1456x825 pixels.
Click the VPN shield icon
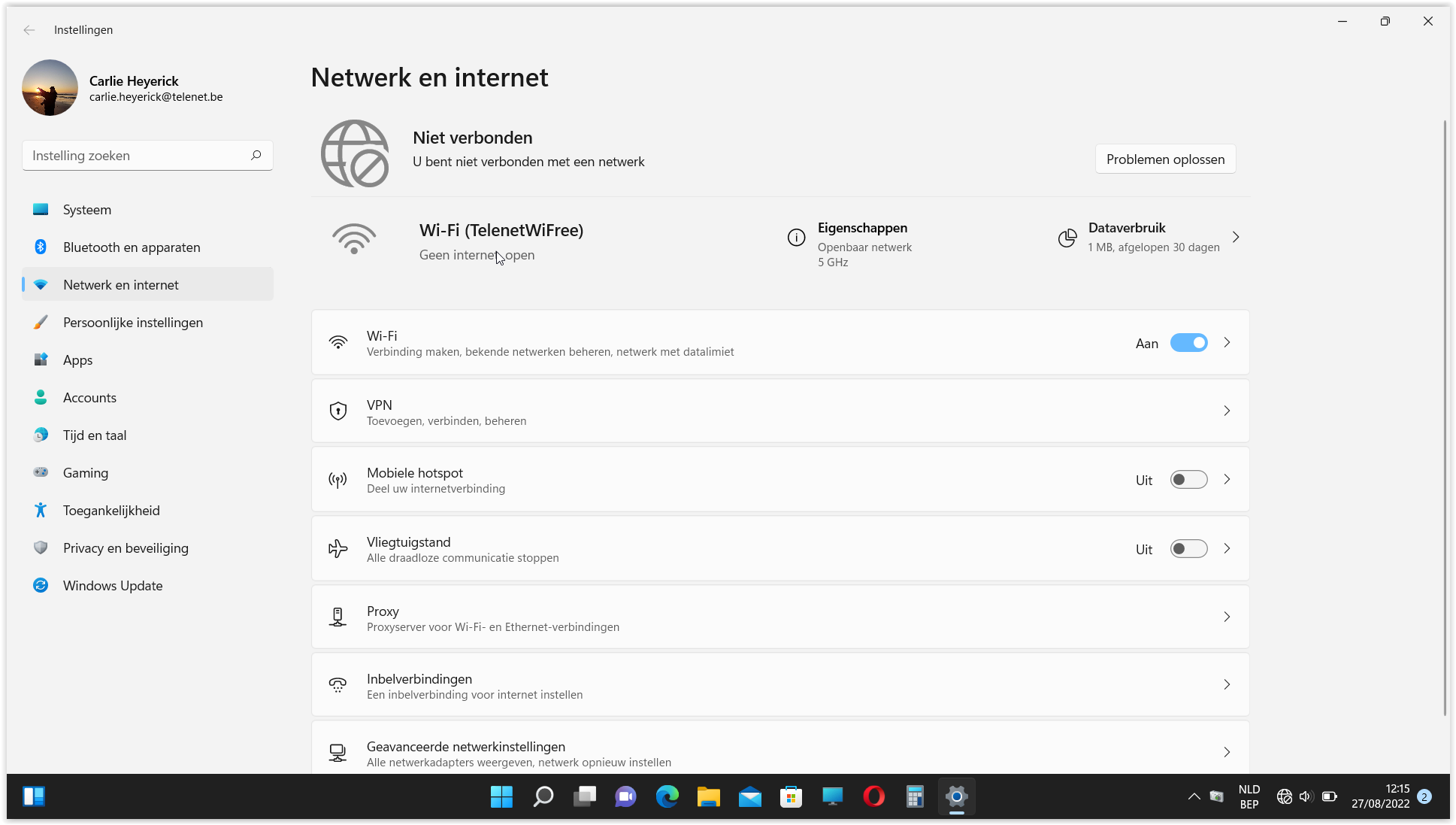tap(338, 411)
